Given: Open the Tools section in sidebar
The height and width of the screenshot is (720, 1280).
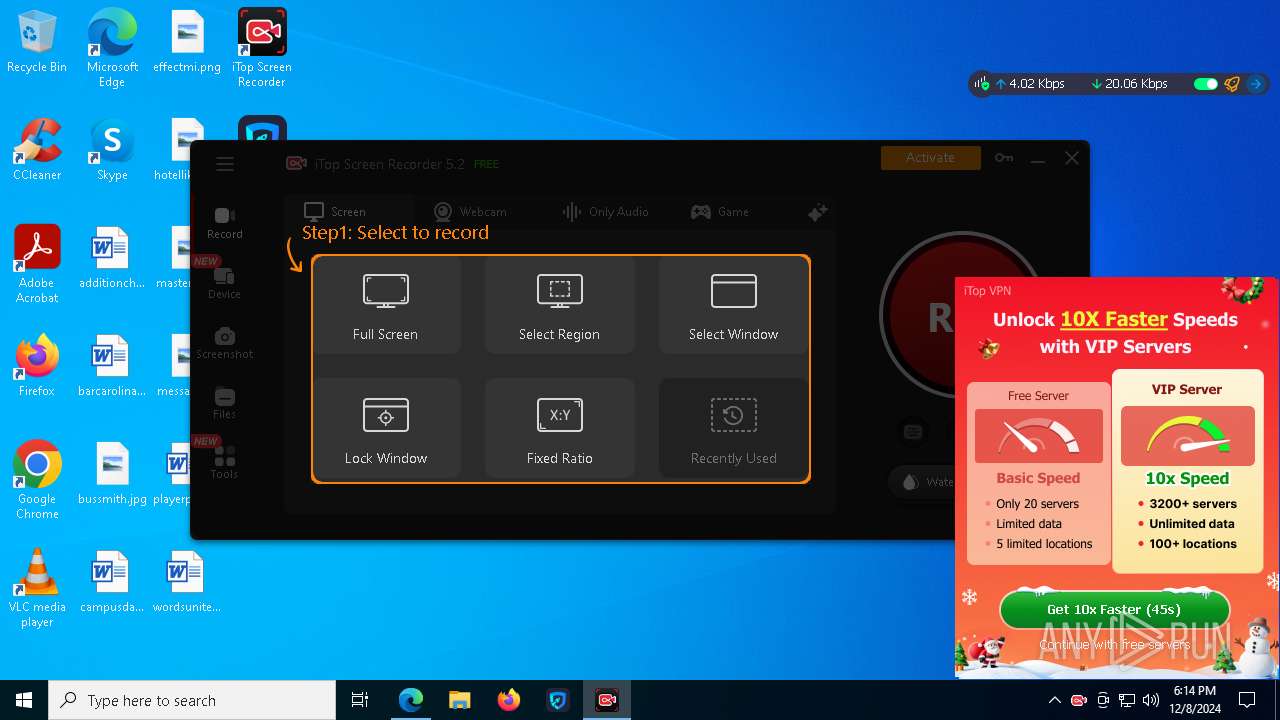Looking at the screenshot, I should [x=225, y=462].
